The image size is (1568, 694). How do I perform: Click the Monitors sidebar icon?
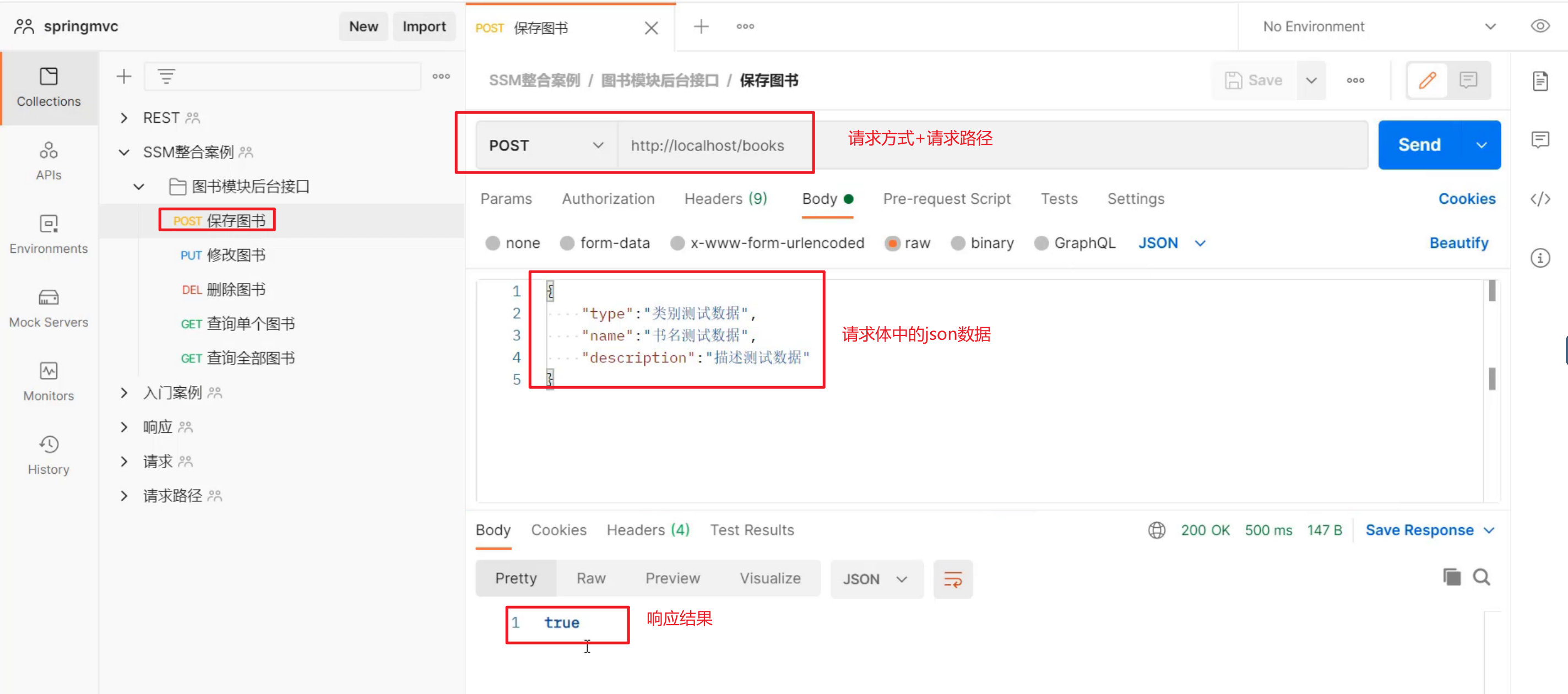(x=48, y=371)
